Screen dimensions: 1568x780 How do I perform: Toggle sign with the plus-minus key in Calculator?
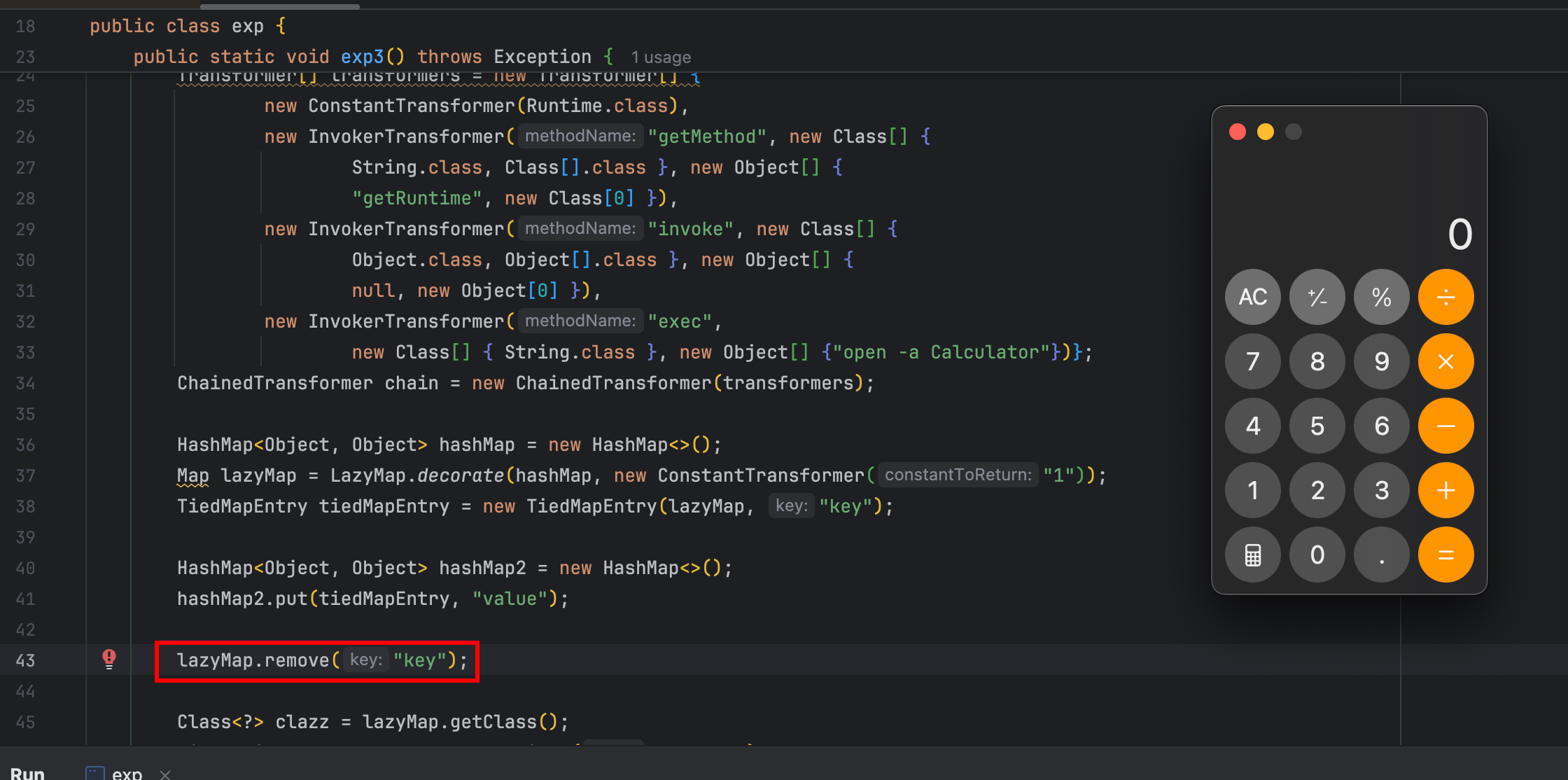tap(1317, 297)
